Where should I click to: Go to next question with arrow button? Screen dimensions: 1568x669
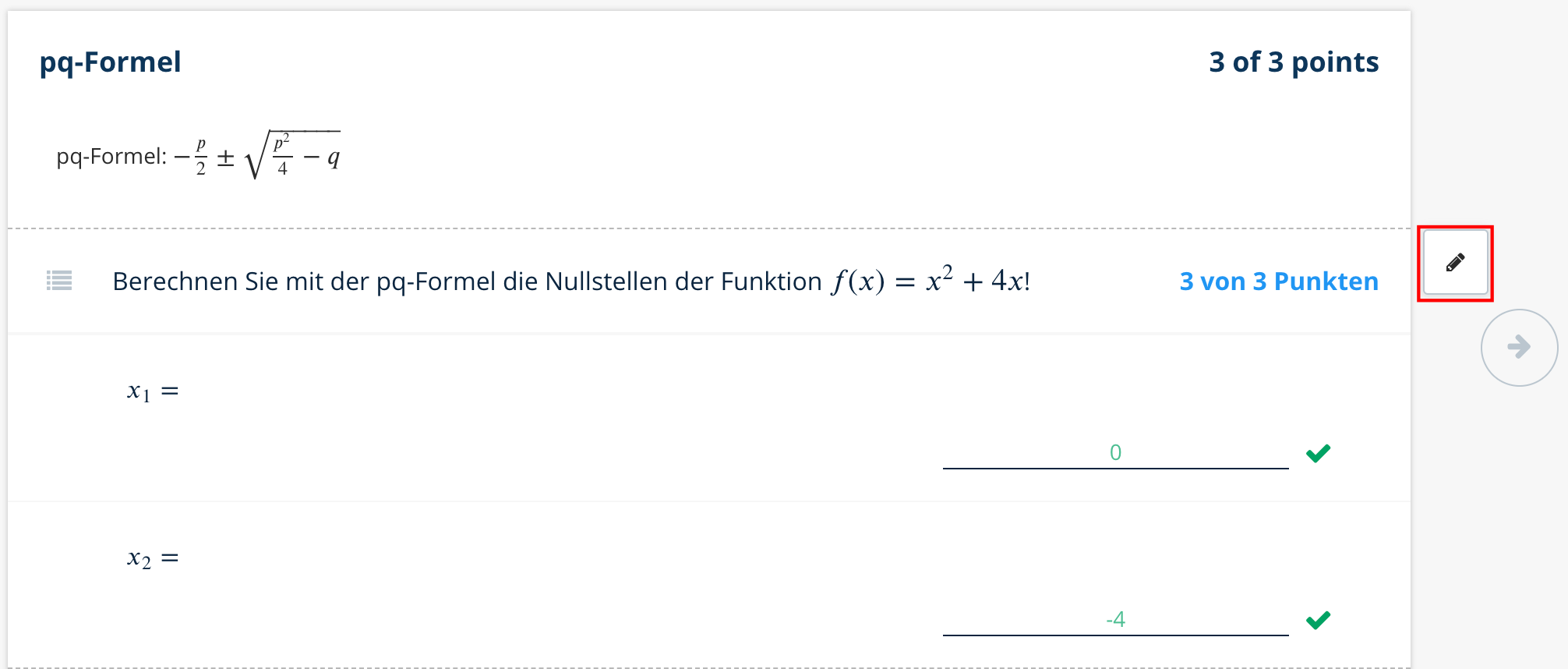tap(1519, 347)
